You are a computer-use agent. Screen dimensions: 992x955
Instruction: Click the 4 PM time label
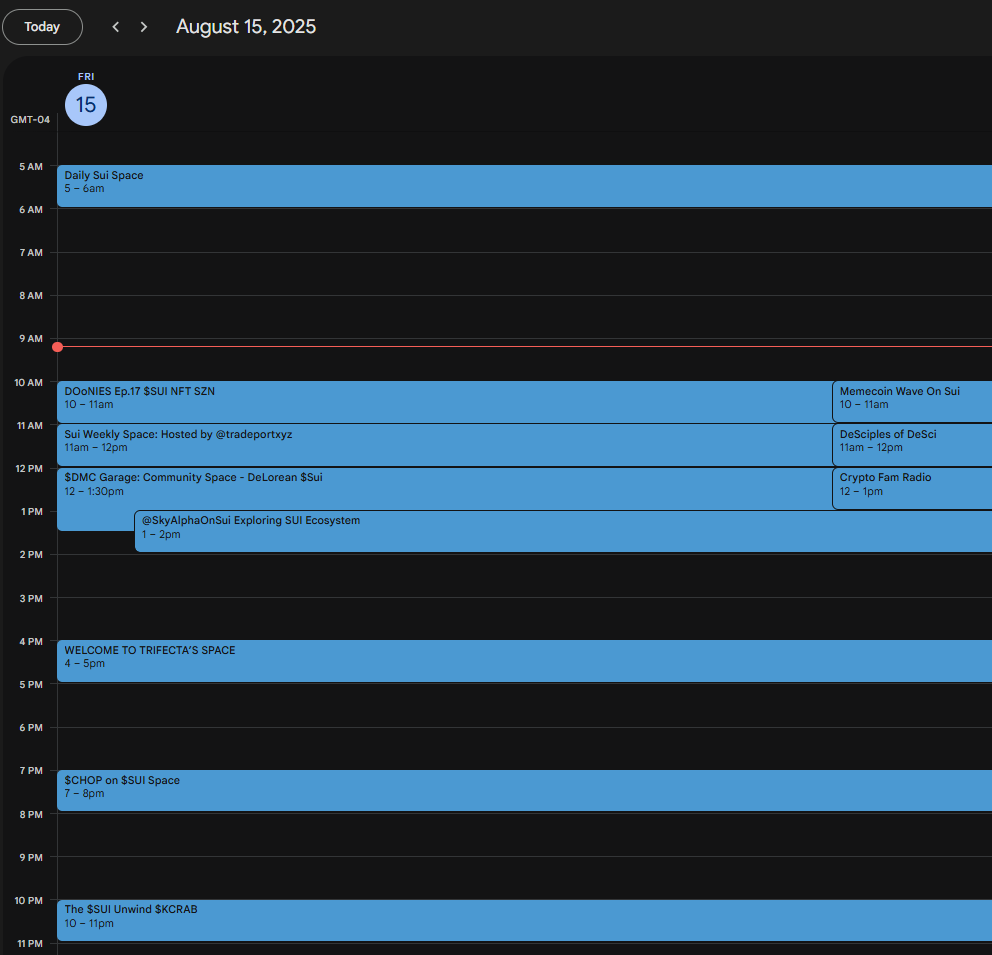[x=31, y=641]
